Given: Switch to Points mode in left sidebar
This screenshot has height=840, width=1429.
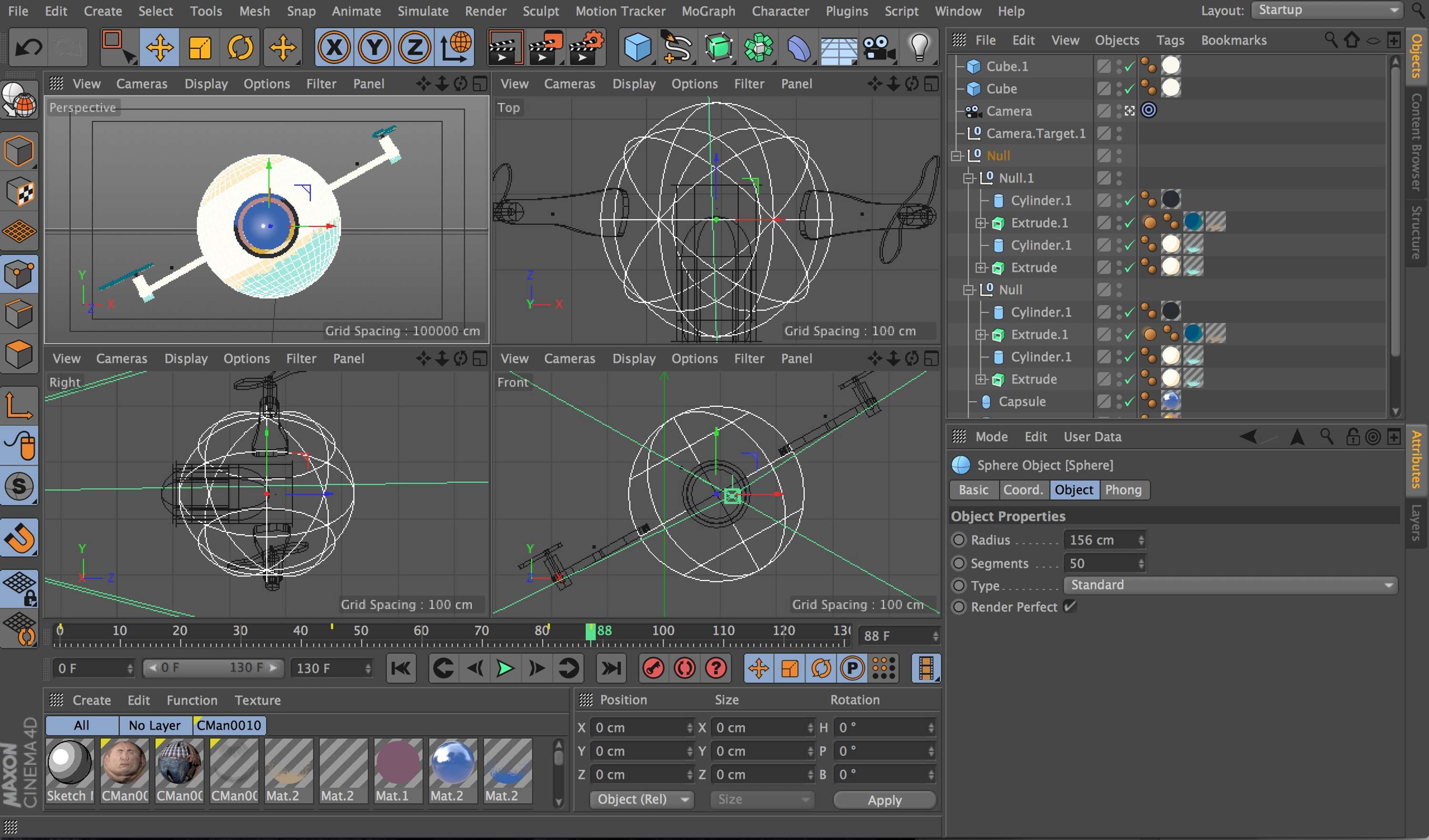Looking at the screenshot, I should point(19,274).
